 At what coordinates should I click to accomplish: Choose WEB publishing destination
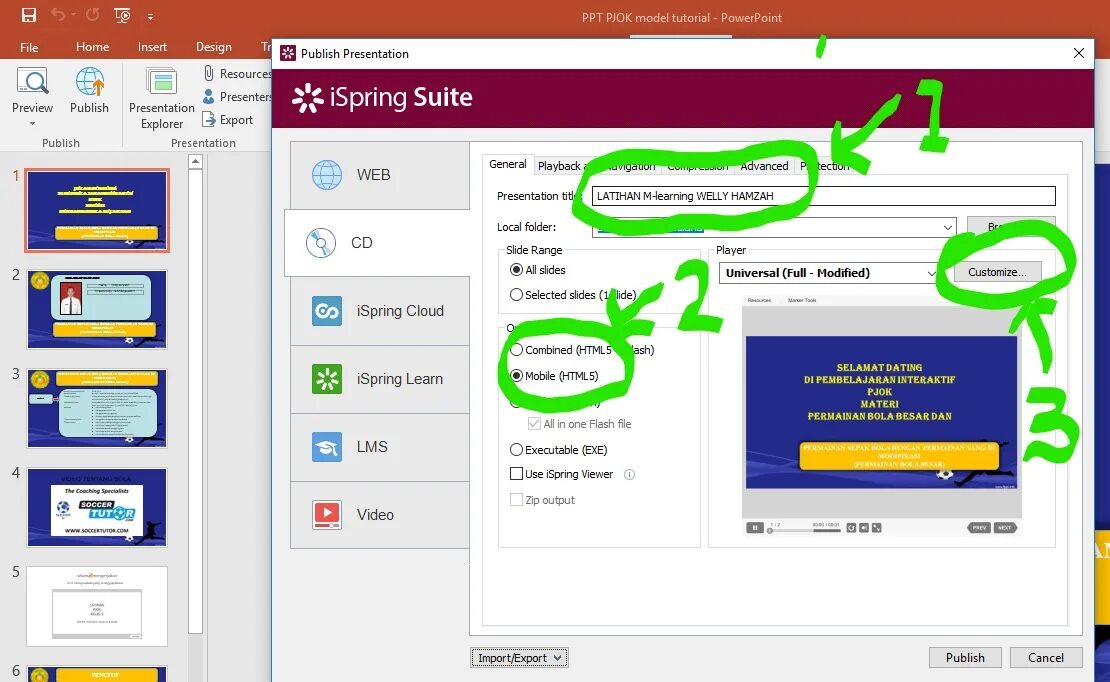point(379,175)
